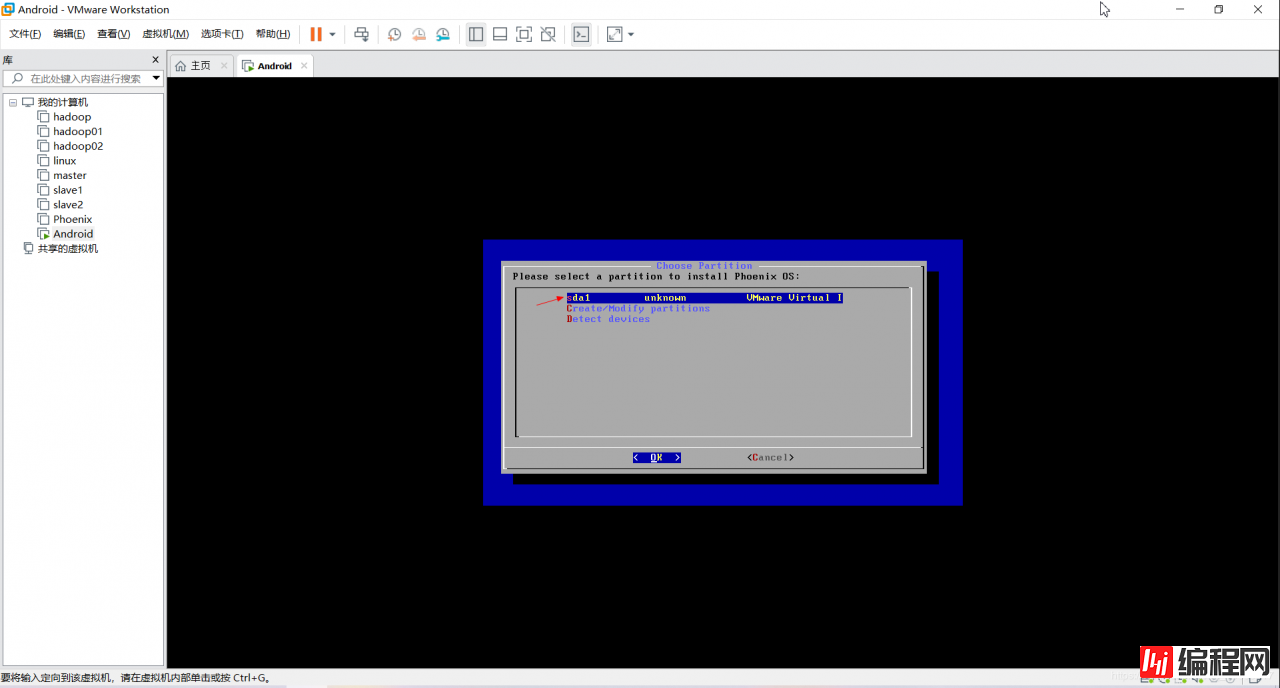Pause the running virtual machine
Viewport: 1280px width, 688px height.
tap(316, 34)
